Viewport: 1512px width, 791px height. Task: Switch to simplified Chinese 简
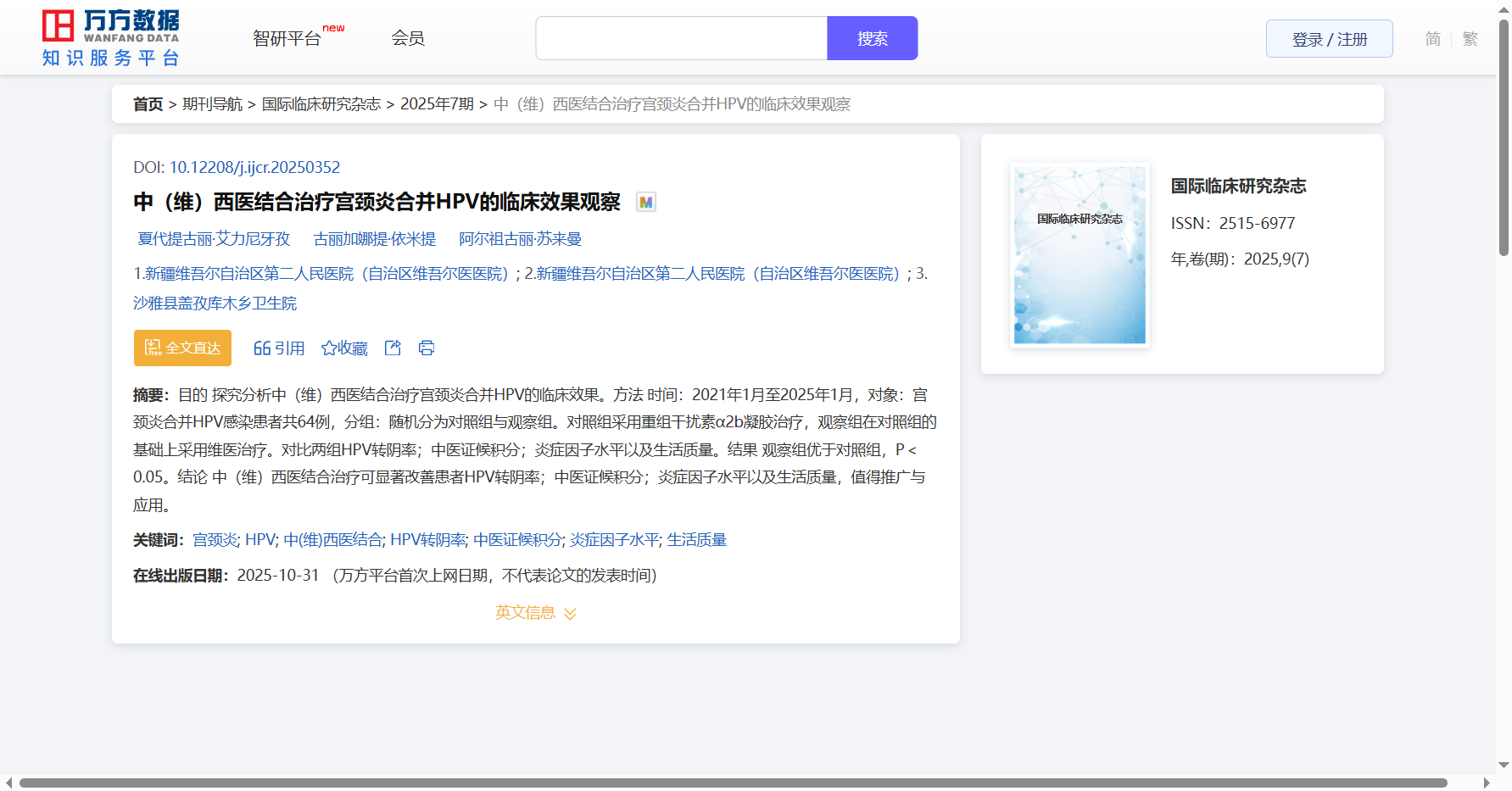point(1432,39)
